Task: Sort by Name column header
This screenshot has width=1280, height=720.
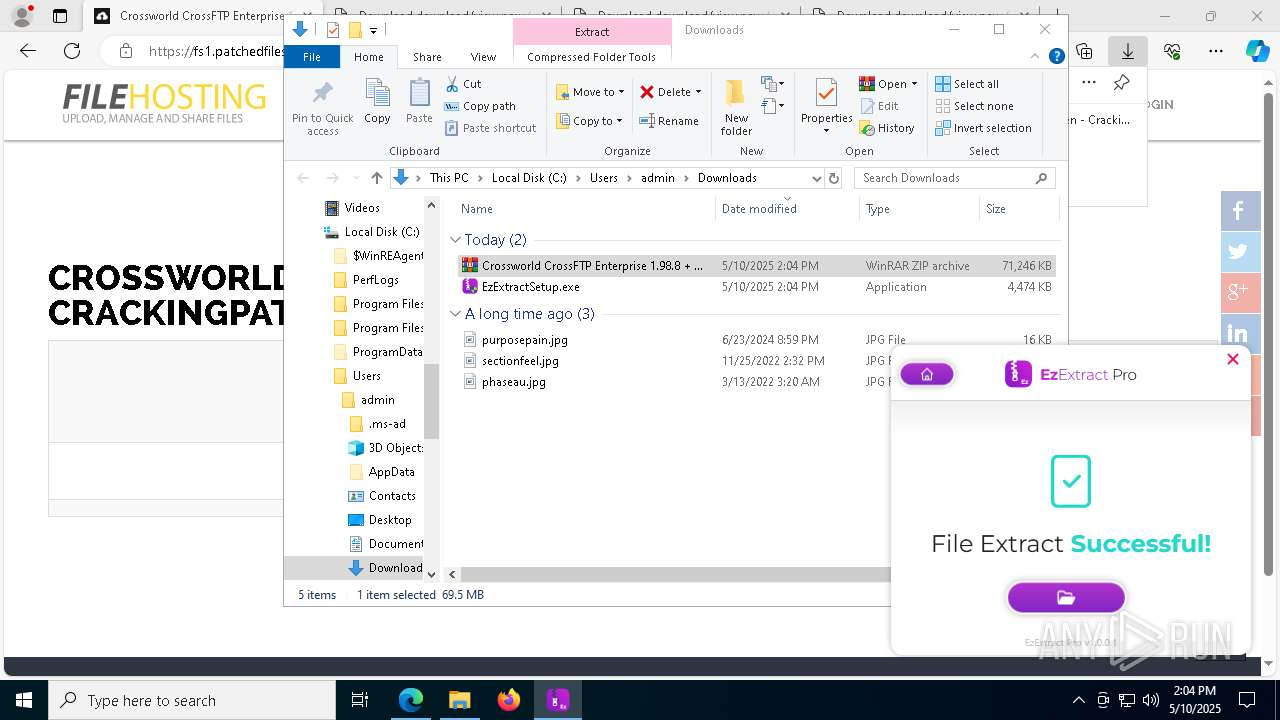Action: (x=585, y=209)
